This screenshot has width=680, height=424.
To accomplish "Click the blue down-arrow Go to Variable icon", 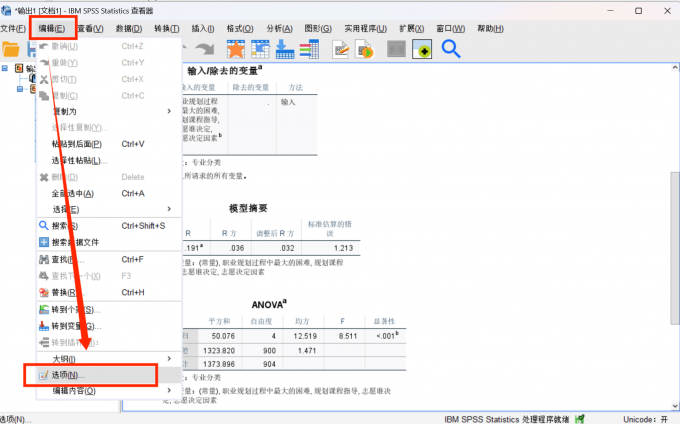I will tap(285, 49).
